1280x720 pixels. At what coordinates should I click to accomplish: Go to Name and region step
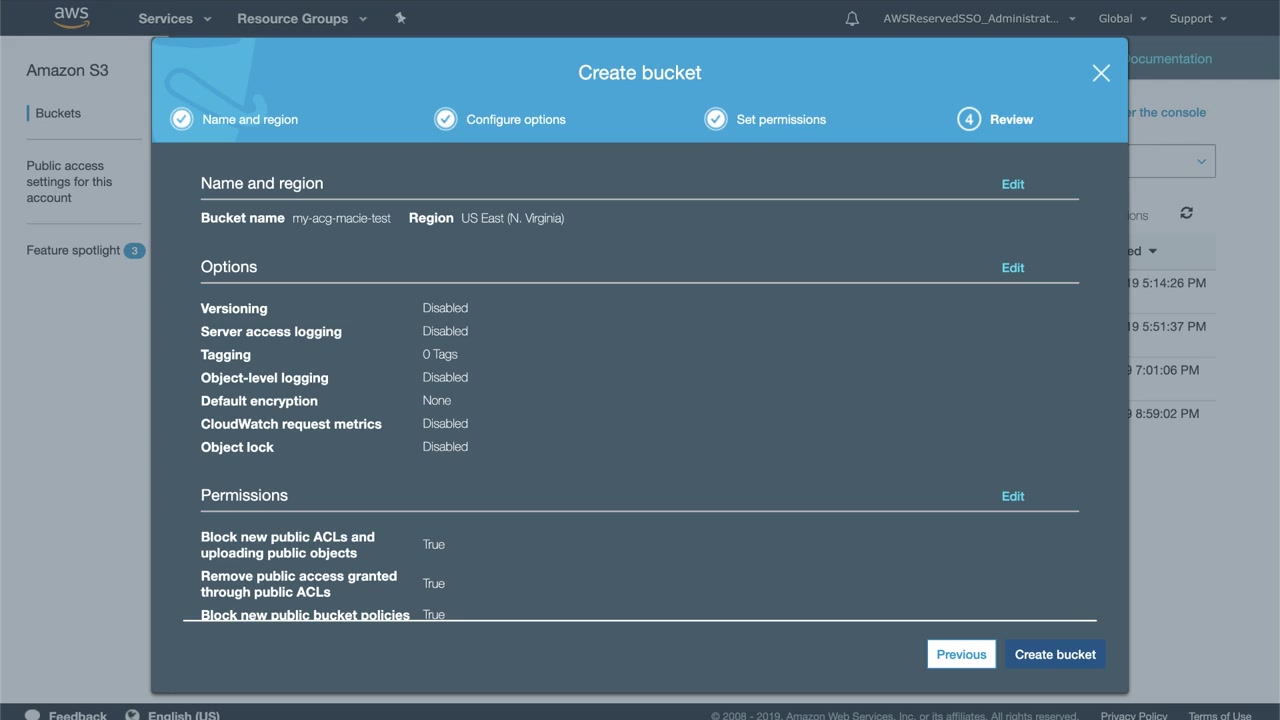pos(250,119)
